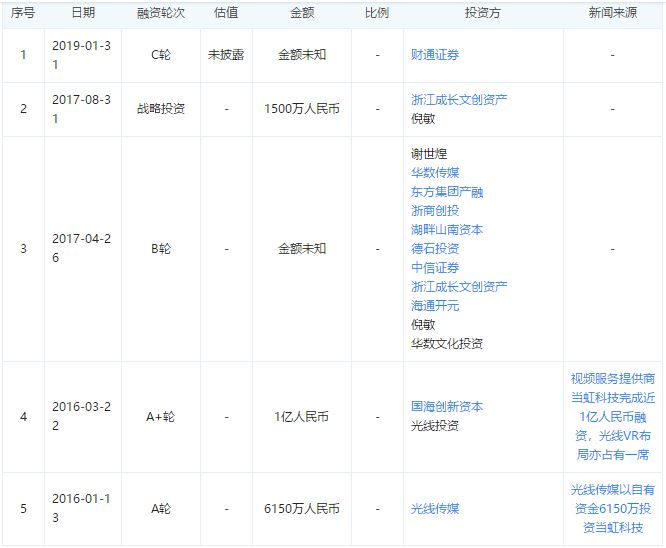The height and width of the screenshot is (548, 666).
Task: Select the 序号 column header
Action: 23,13
